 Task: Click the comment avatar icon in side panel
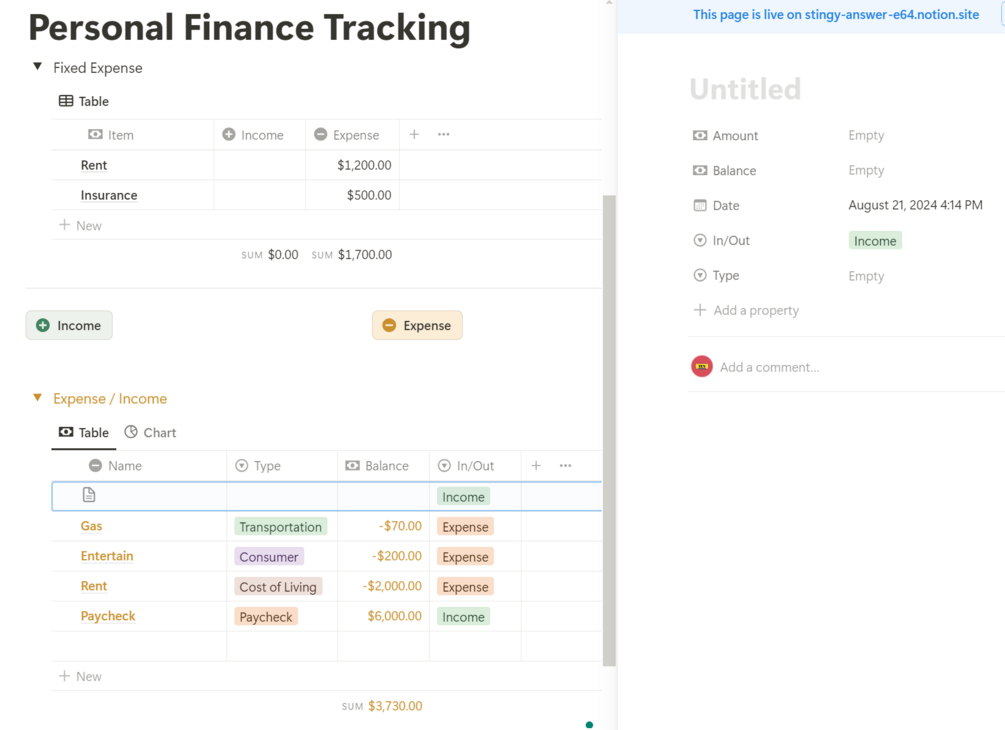click(x=701, y=366)
